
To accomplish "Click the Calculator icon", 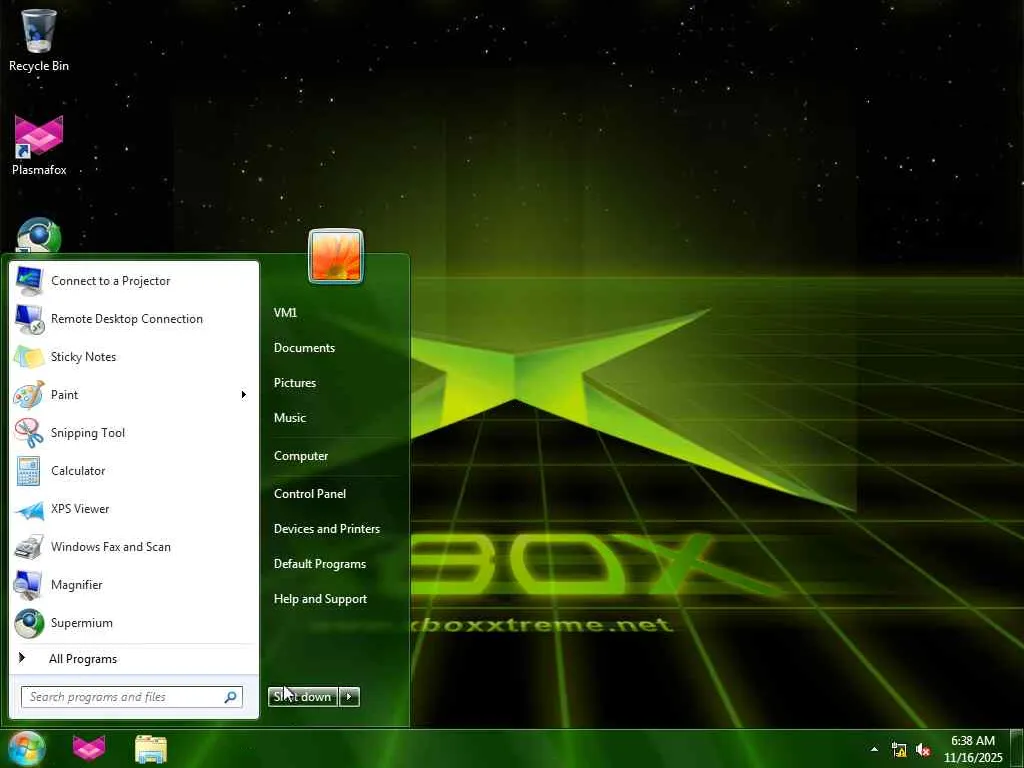I will click(29, 471).
